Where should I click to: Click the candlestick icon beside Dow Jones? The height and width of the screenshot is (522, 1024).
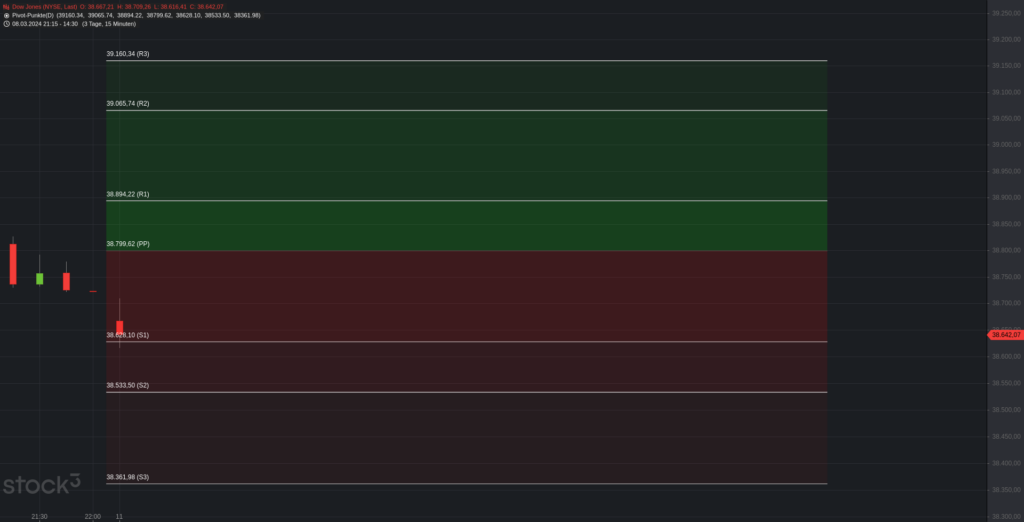click(x=6, y=7)
